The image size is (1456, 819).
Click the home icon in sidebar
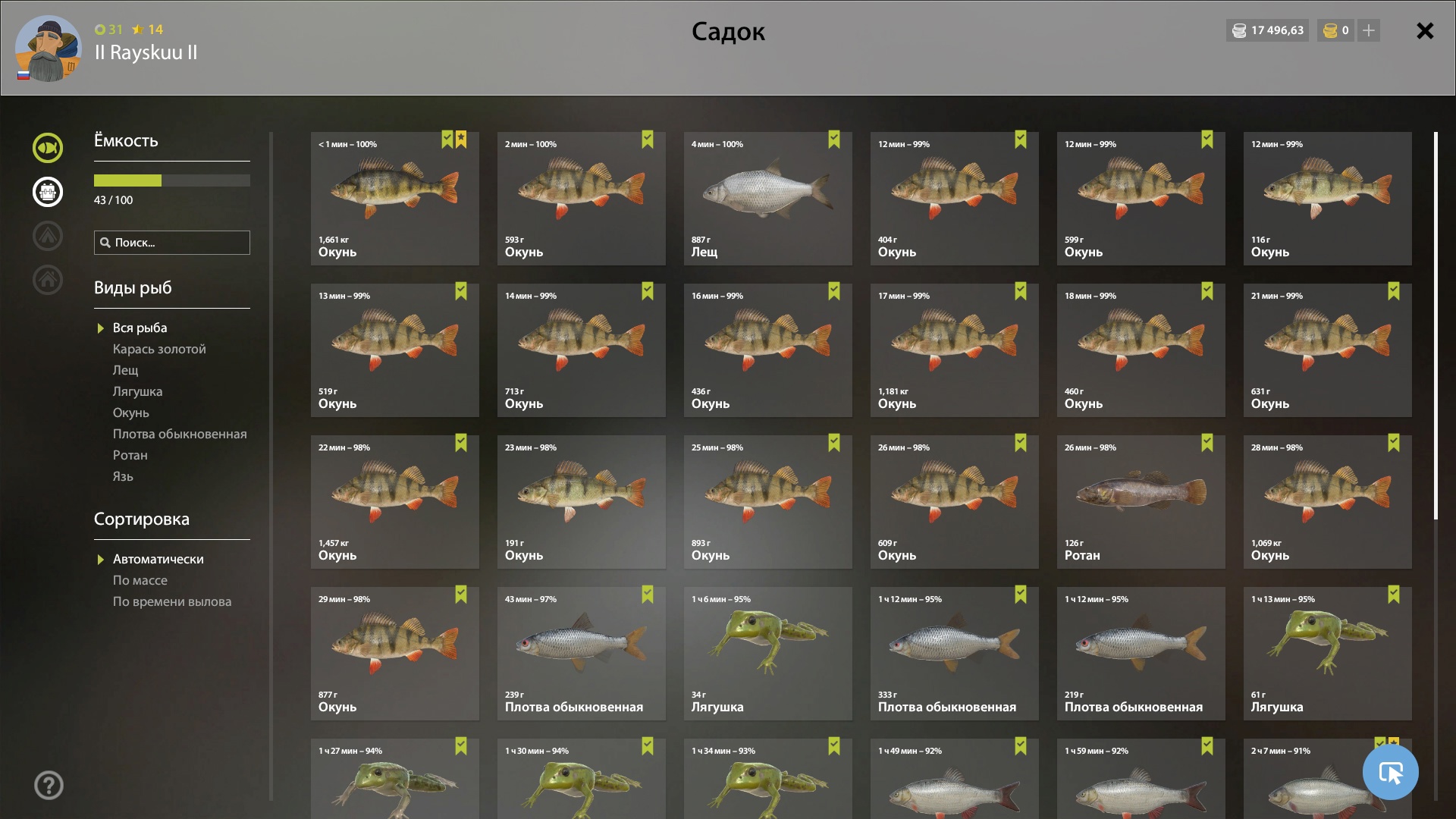[x=47, y=280]
